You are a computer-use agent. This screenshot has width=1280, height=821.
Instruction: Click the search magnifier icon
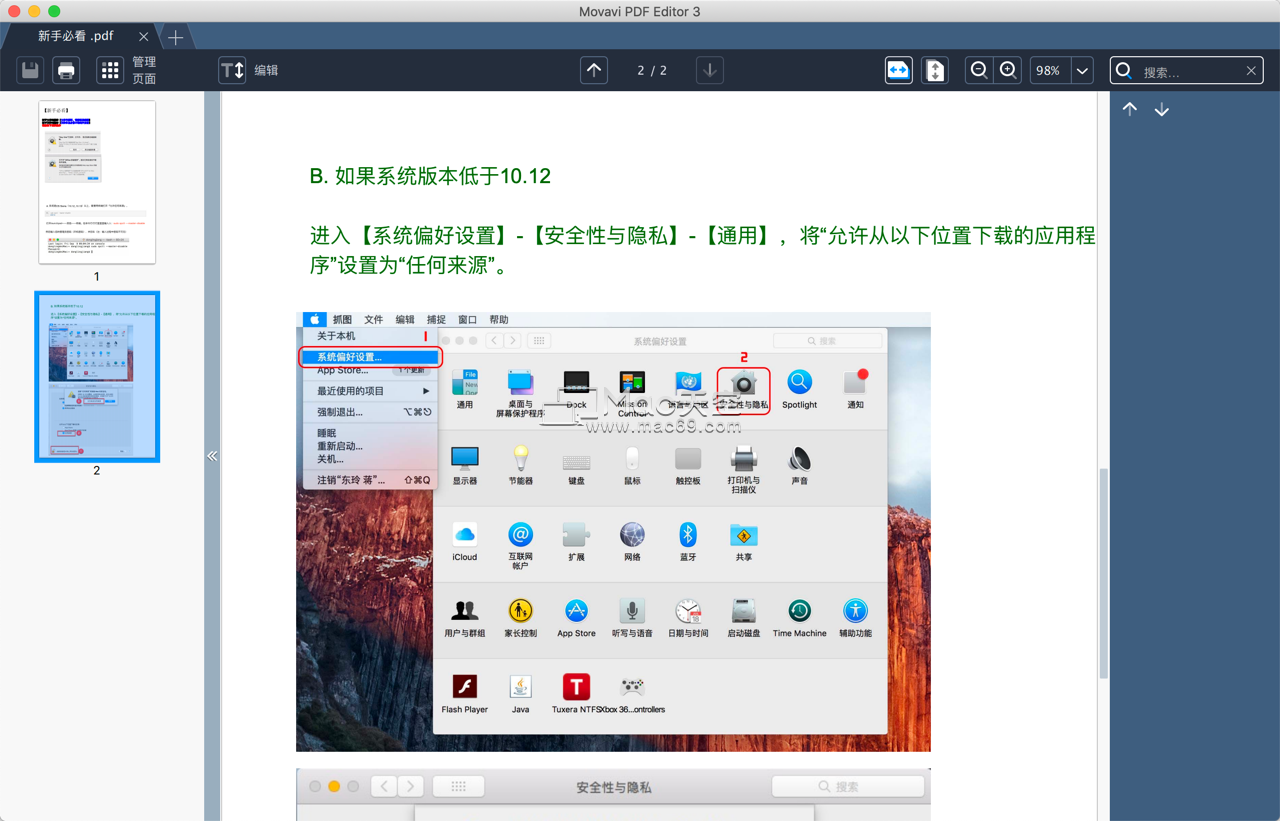click(1124, 71)
